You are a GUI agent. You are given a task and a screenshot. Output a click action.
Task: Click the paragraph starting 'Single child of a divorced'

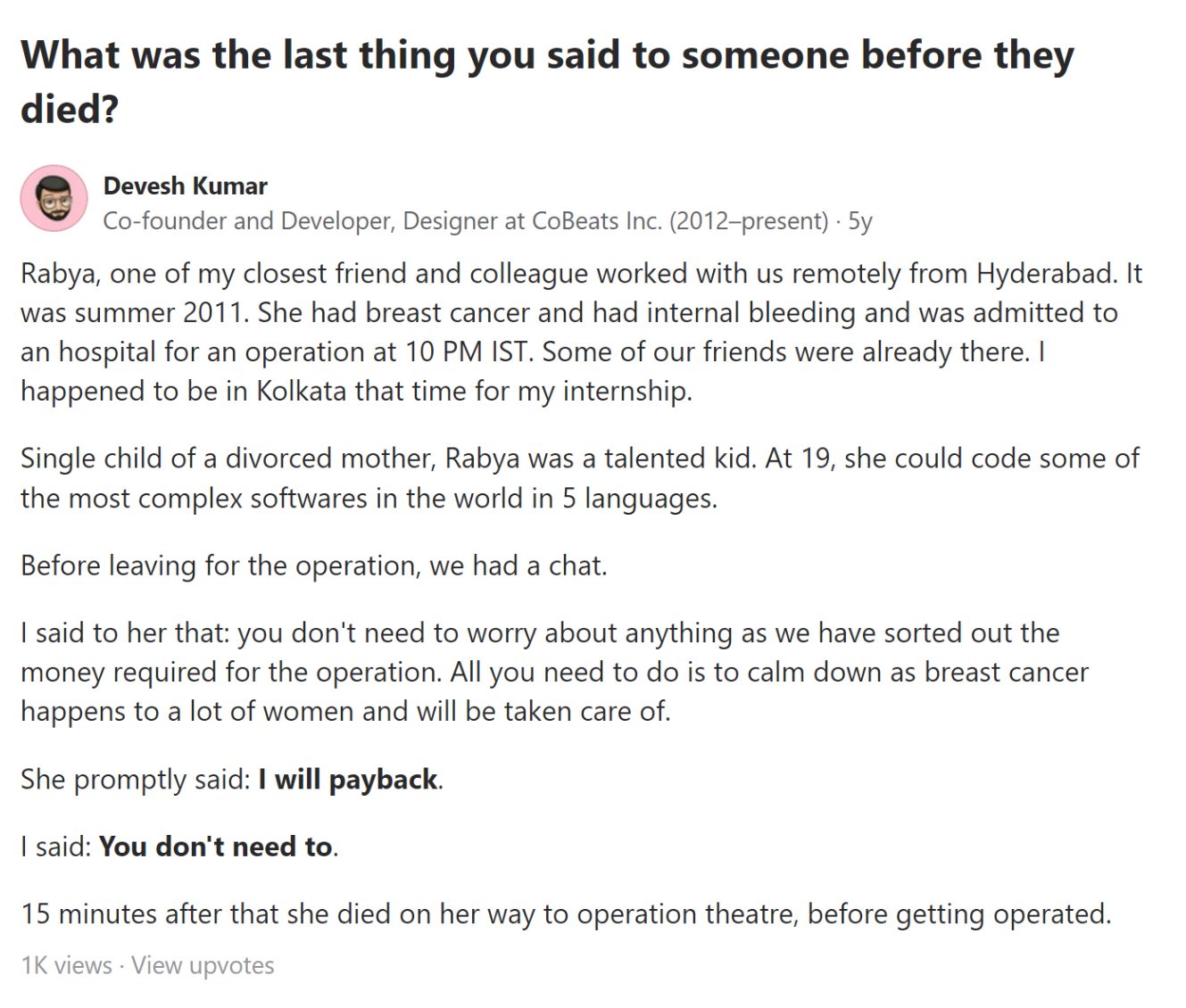click(580, 478)
